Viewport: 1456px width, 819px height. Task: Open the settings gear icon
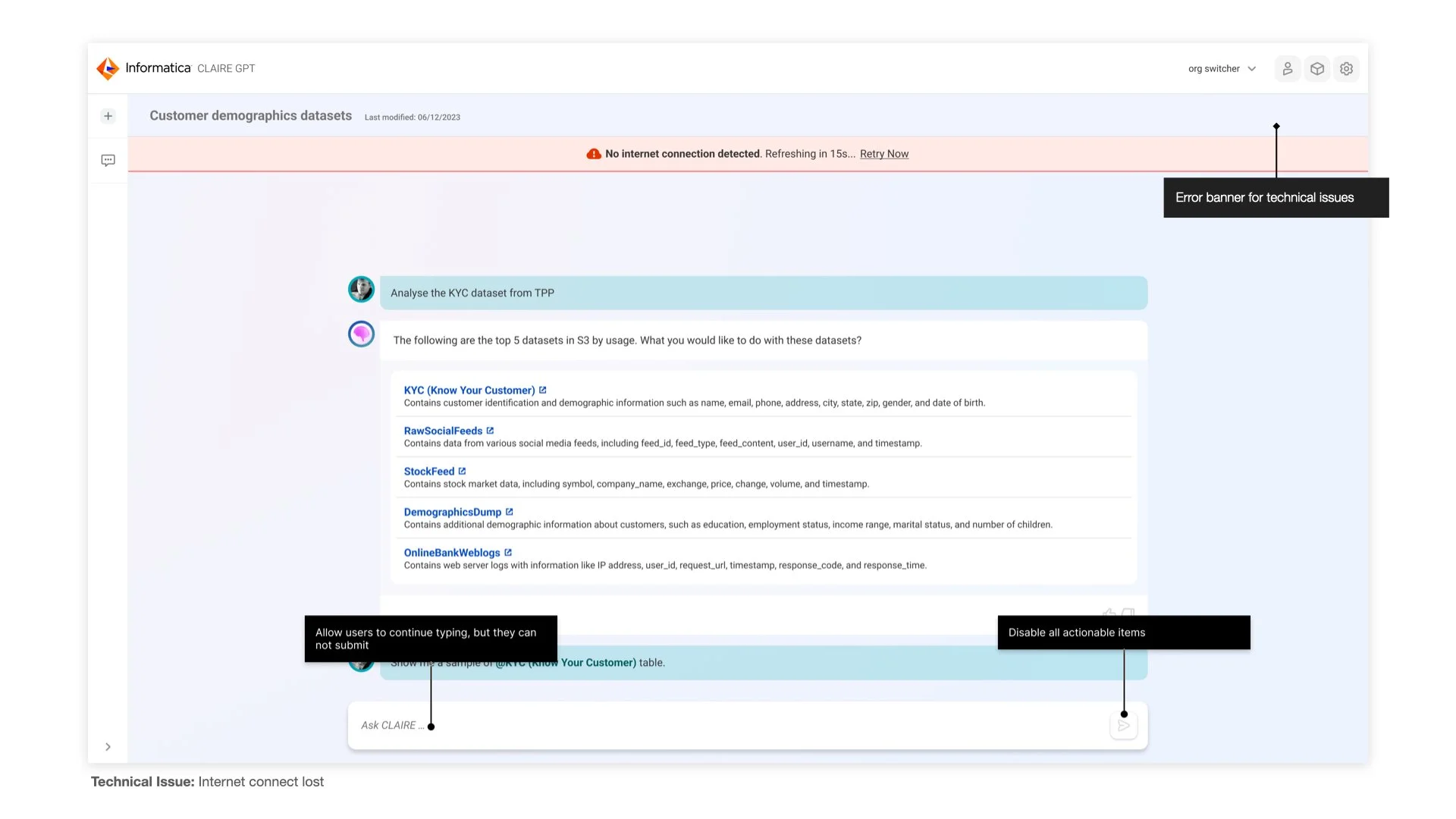(x=1346, y=69)
